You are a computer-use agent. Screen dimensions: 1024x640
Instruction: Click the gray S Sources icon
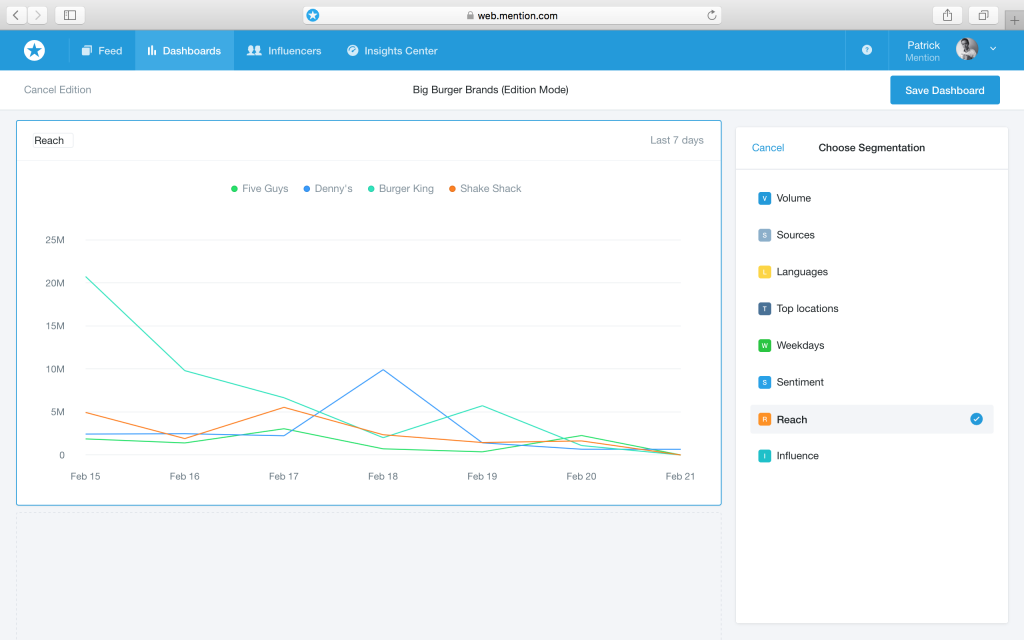pos(764,235)
